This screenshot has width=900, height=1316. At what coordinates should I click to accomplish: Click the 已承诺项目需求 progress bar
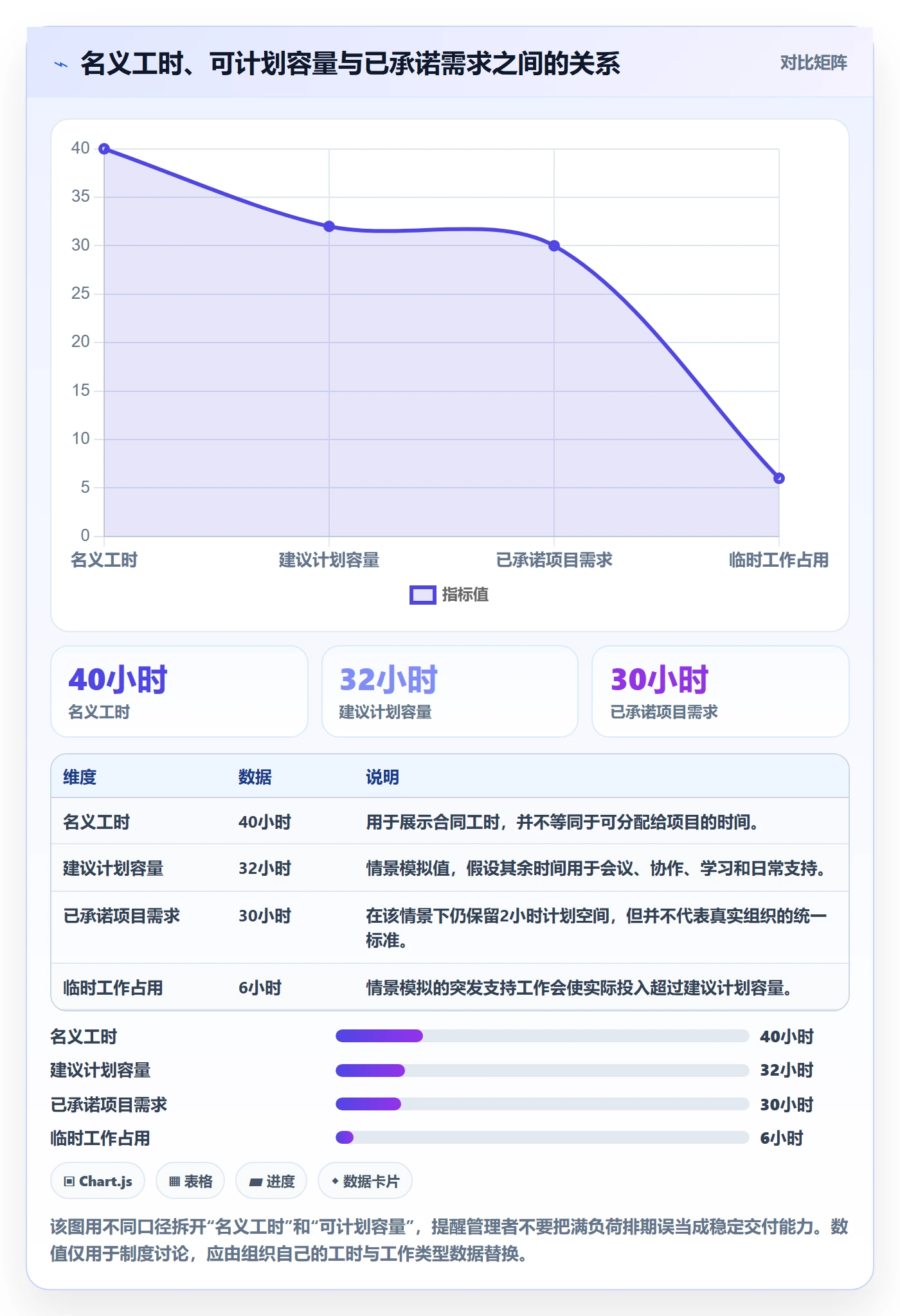click(x=543, y=1104)
